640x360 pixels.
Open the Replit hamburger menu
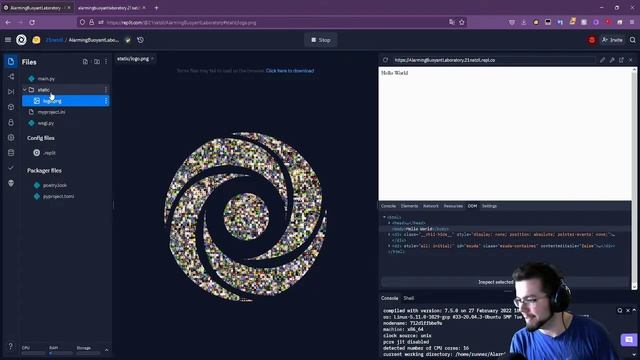click(8, 40)
